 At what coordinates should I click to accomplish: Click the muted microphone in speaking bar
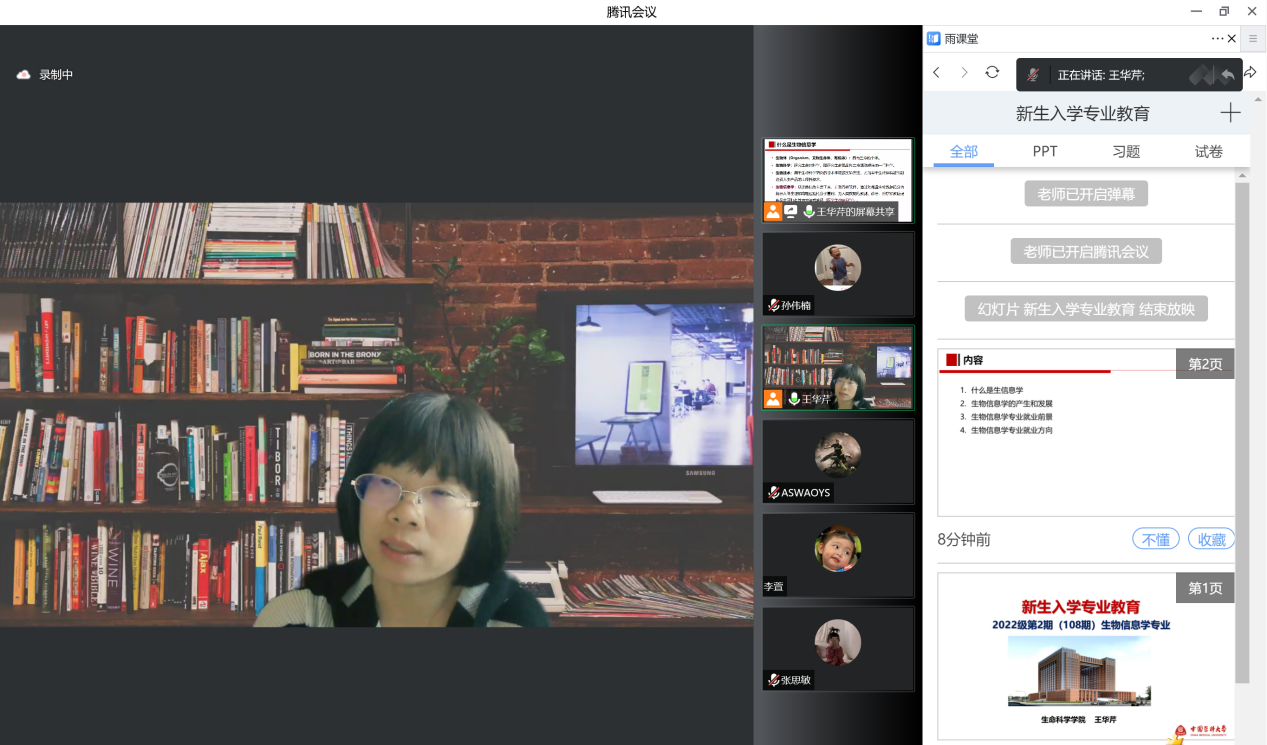pos(1033,75)
